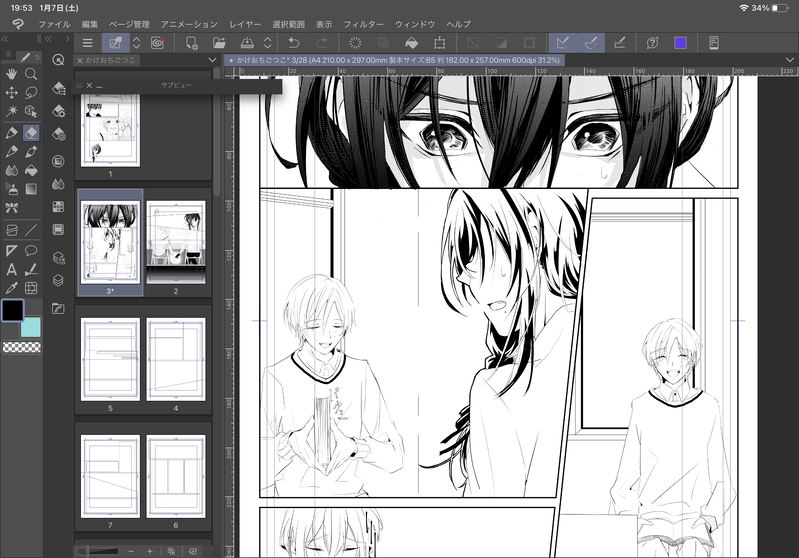Click the tutorial/help question mark icon
Screen dimensions: 799x558
[652, 43]
